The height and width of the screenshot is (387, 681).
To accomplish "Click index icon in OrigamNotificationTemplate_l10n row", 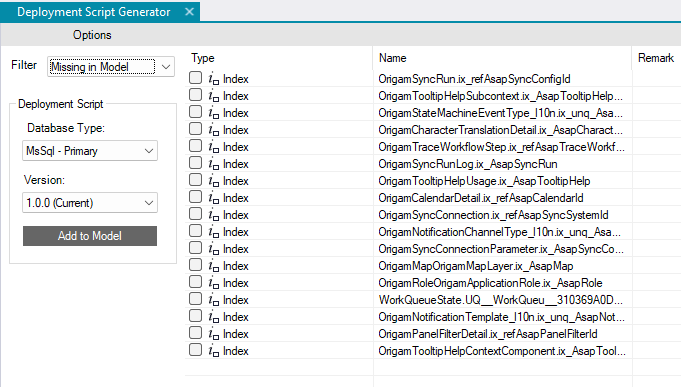I will [213, 317].
